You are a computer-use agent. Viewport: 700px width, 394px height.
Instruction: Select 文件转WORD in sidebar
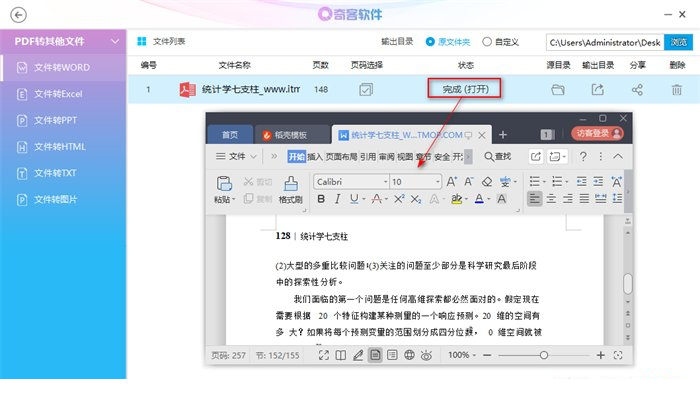tap(63, 68)
